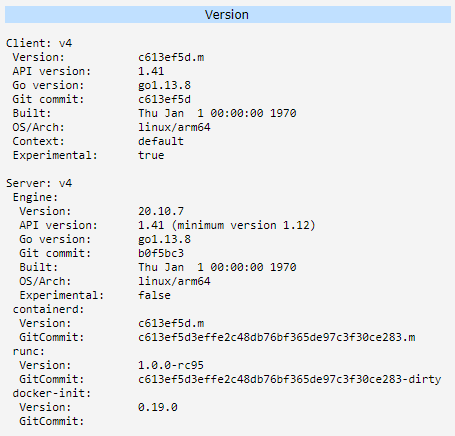This screenshot has height=436, width=455.
Task: Click the Client Built date value
Action: coord(217,113)
